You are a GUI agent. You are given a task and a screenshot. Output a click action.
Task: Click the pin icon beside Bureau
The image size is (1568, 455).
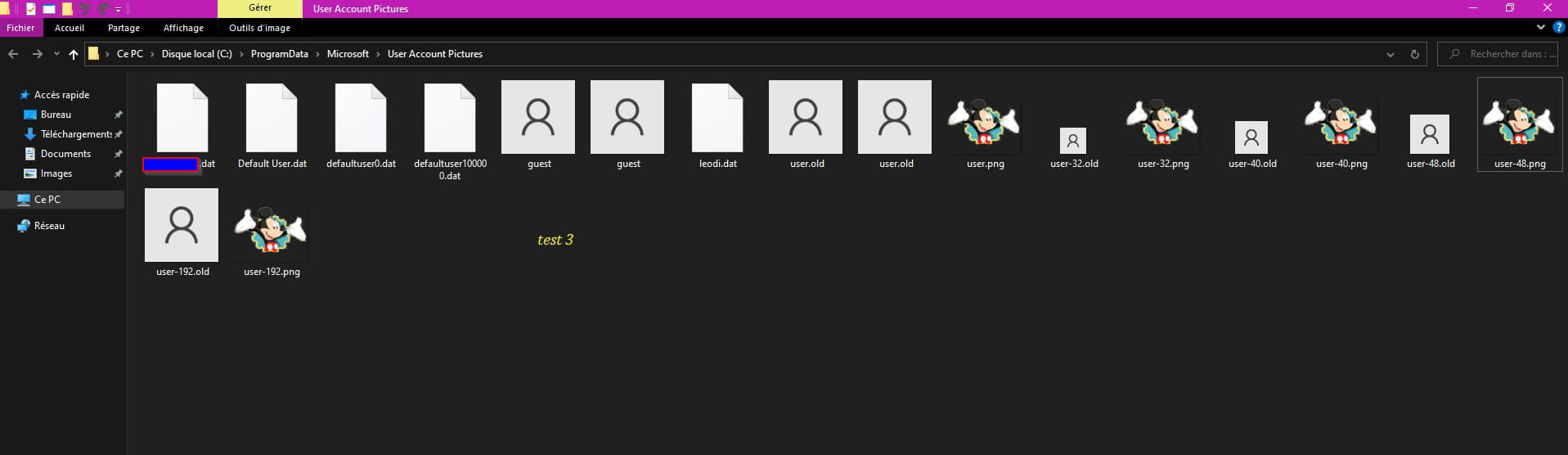pos(118,115)
